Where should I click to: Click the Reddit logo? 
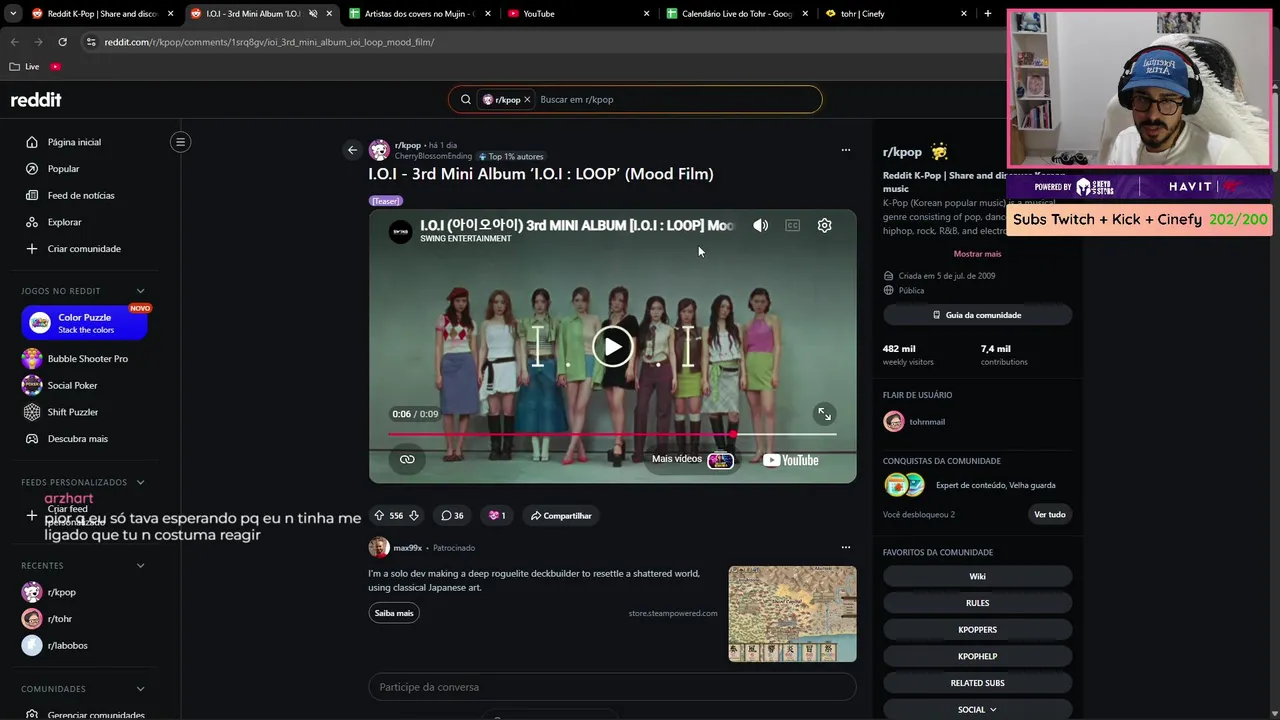(36, 100)
